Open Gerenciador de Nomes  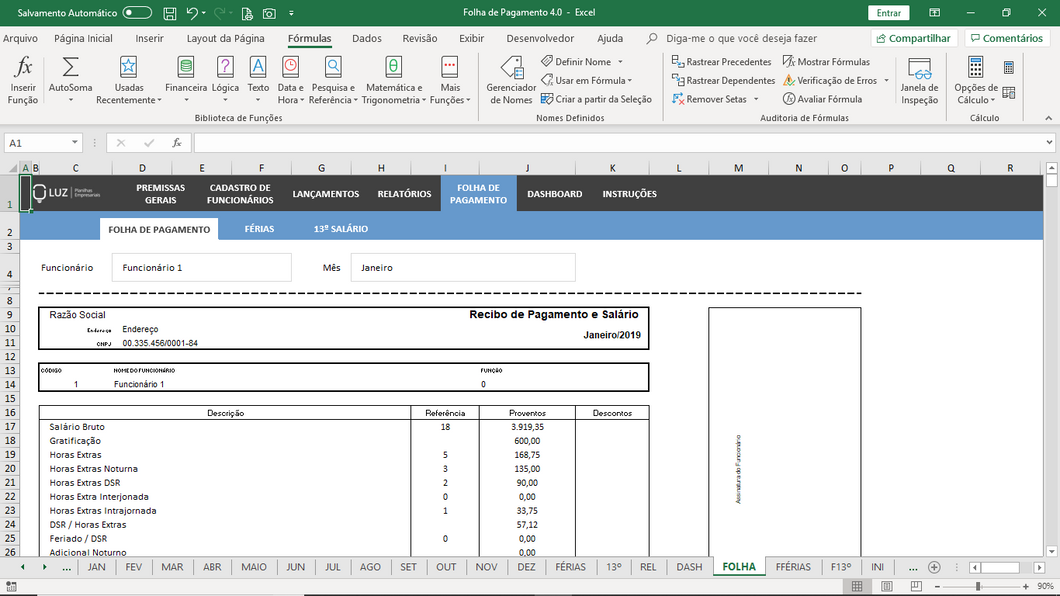click(511, 80)
